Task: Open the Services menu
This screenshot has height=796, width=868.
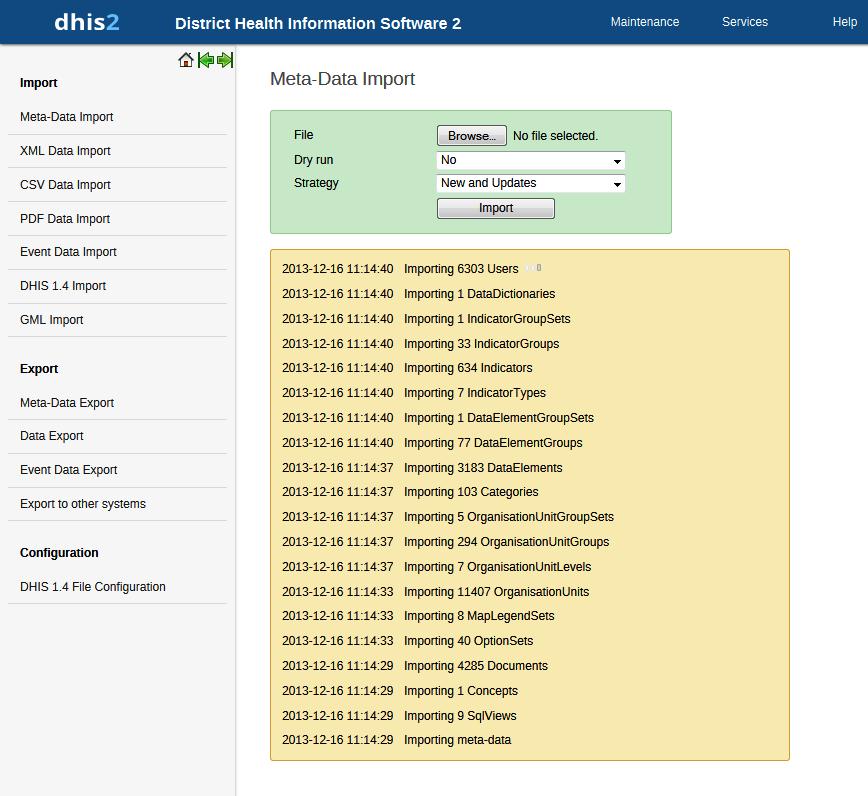Action: coord(744,22)
